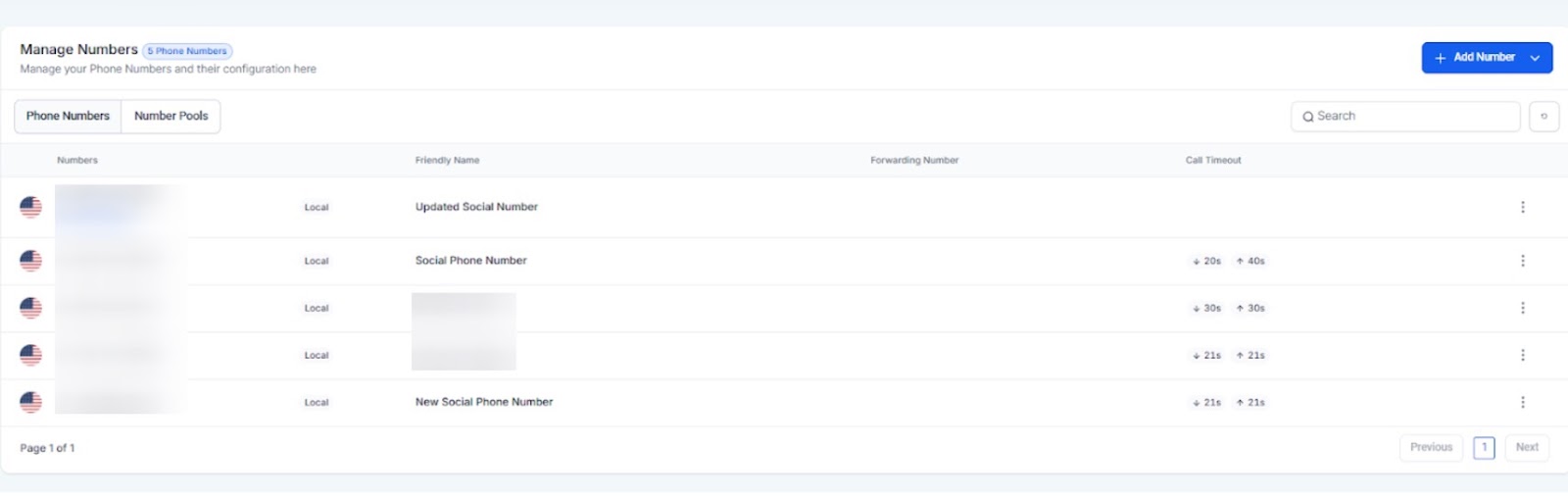The height and width of the screenshot is (499, 1568).
Task: Select the Phone Numbers tab
Action: [x=68, y=116]
